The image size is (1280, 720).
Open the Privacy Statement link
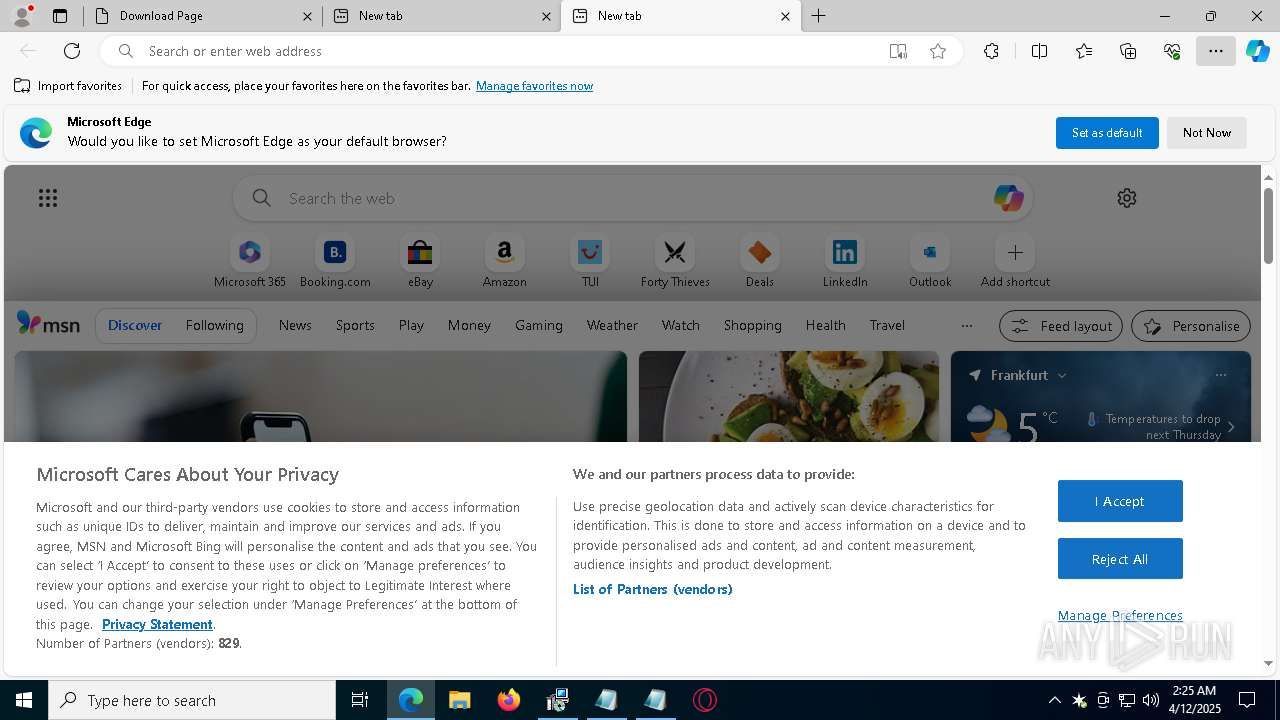coord(157,624)
